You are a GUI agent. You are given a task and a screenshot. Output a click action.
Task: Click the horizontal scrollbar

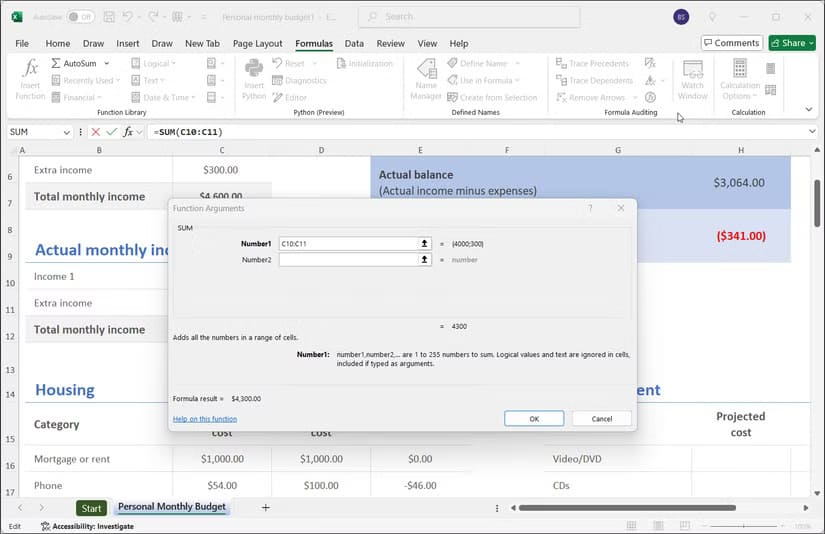coord(627,508)
